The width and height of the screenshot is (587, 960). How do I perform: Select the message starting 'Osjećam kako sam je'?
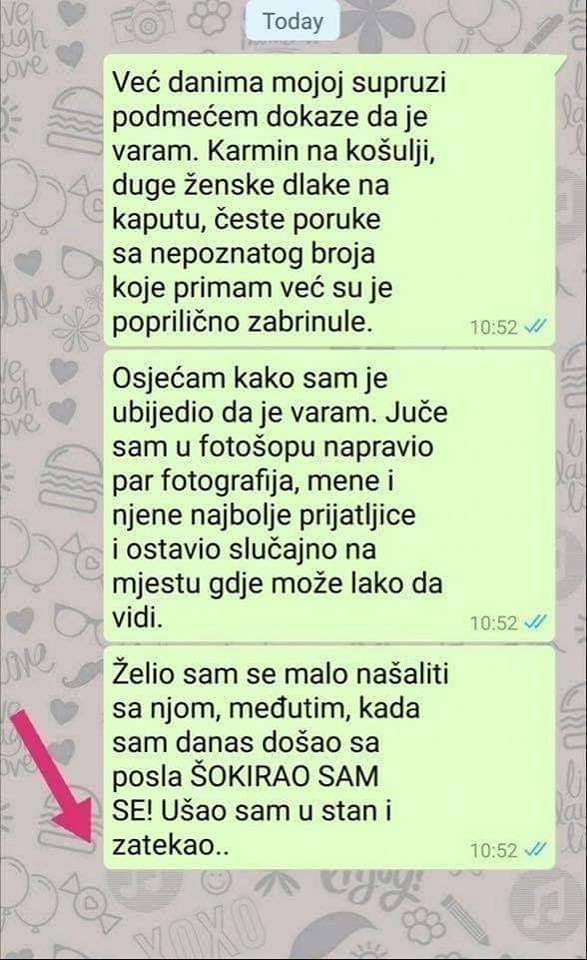coord(329,496)
